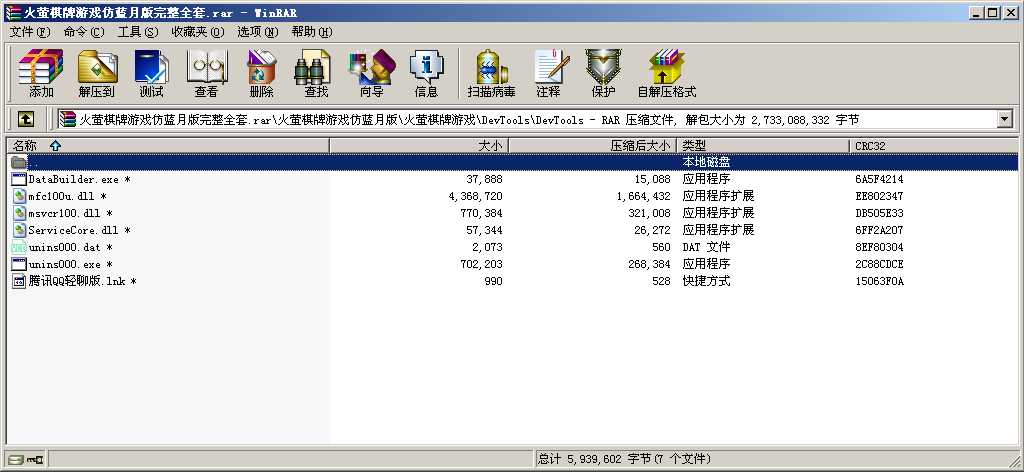Click the archive icon in address bar
The image size is (1024, 472).
[x=67, y=119]
